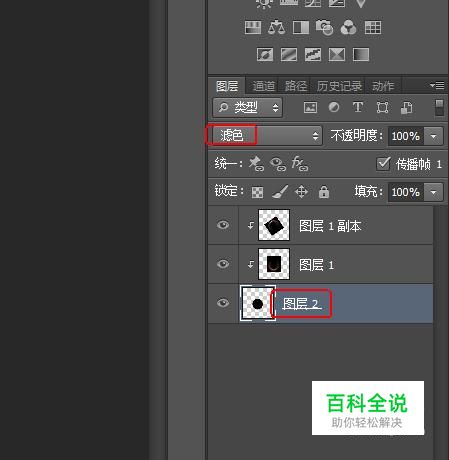Click the unify layer visibility icon
Screen dimensions: 449x460
pyautogui.click(x=278, y=164)
